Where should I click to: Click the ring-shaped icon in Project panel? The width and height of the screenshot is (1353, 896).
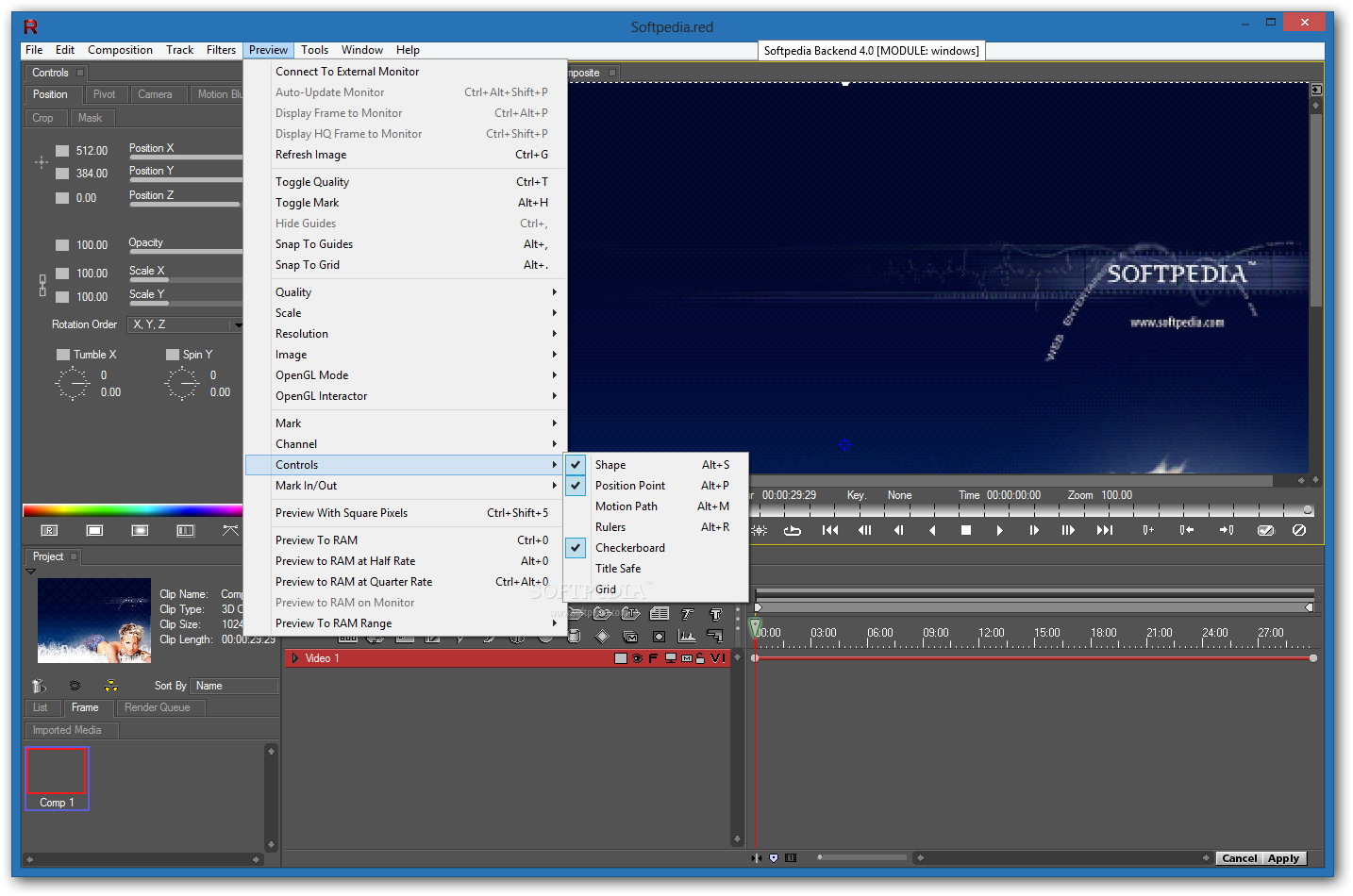pyautogui.click(x=75, y=686)
